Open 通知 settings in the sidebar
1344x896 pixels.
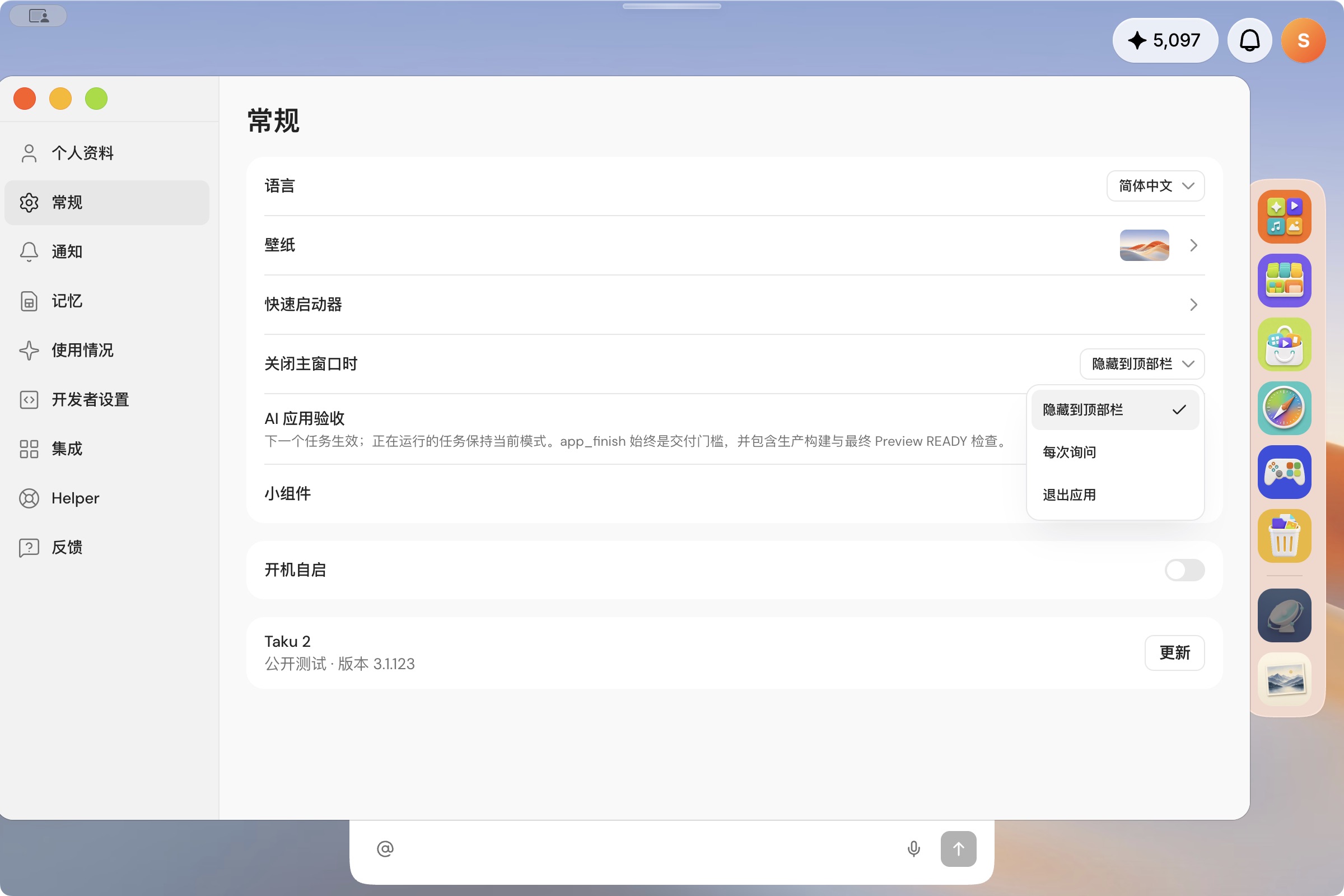click(107, 251)
